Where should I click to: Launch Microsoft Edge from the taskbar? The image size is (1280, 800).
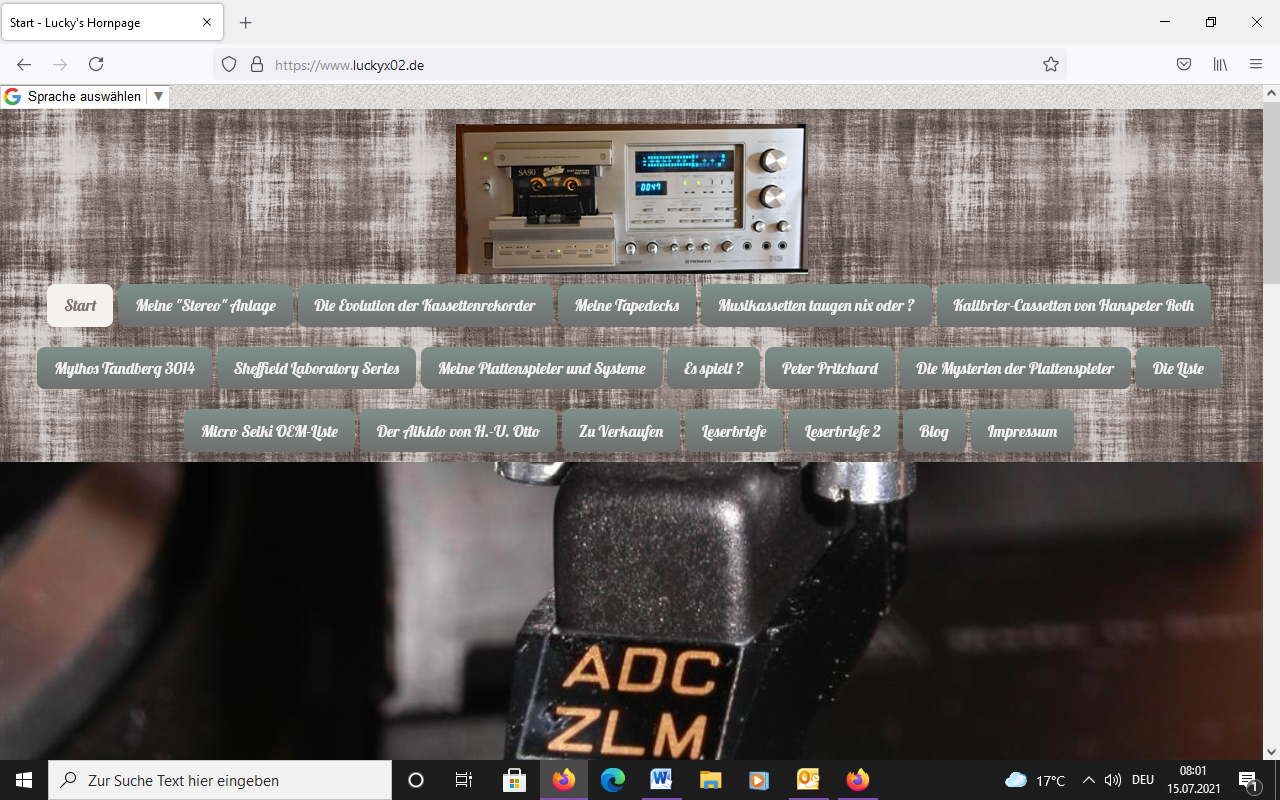[613, 780]
